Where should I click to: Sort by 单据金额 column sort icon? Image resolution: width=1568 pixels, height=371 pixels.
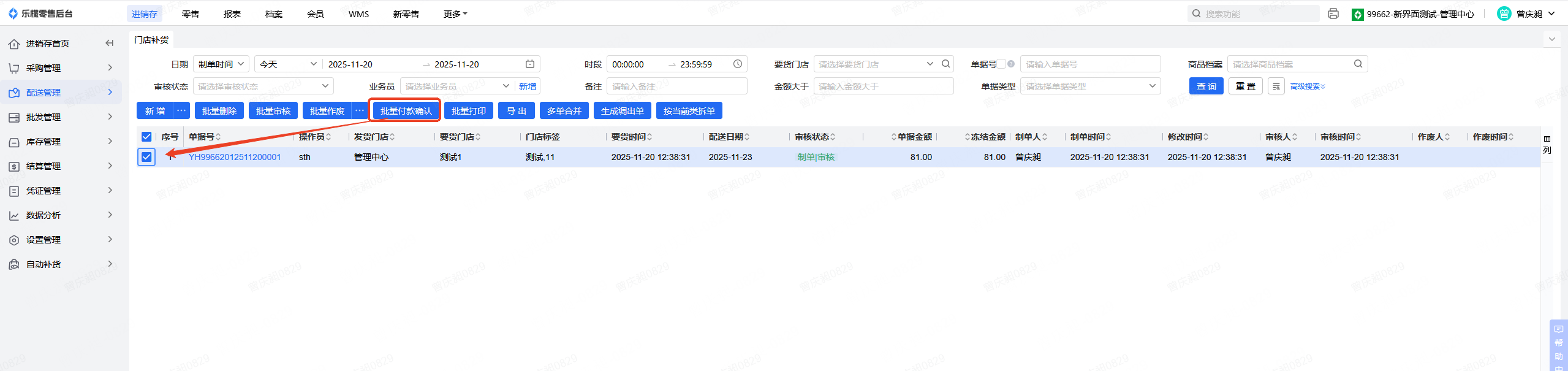[x=894, y=137]
